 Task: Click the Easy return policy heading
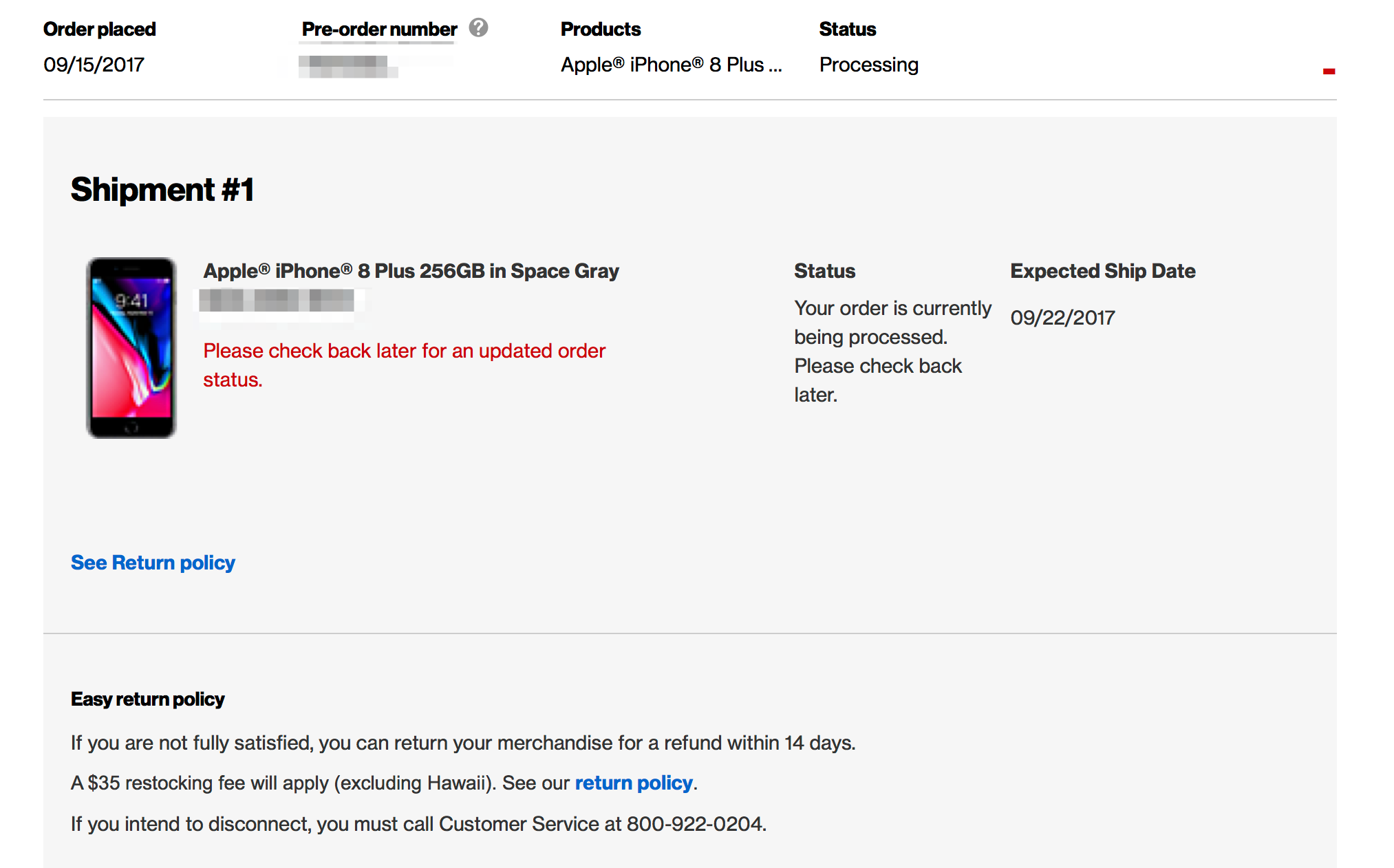pos(147,699)
